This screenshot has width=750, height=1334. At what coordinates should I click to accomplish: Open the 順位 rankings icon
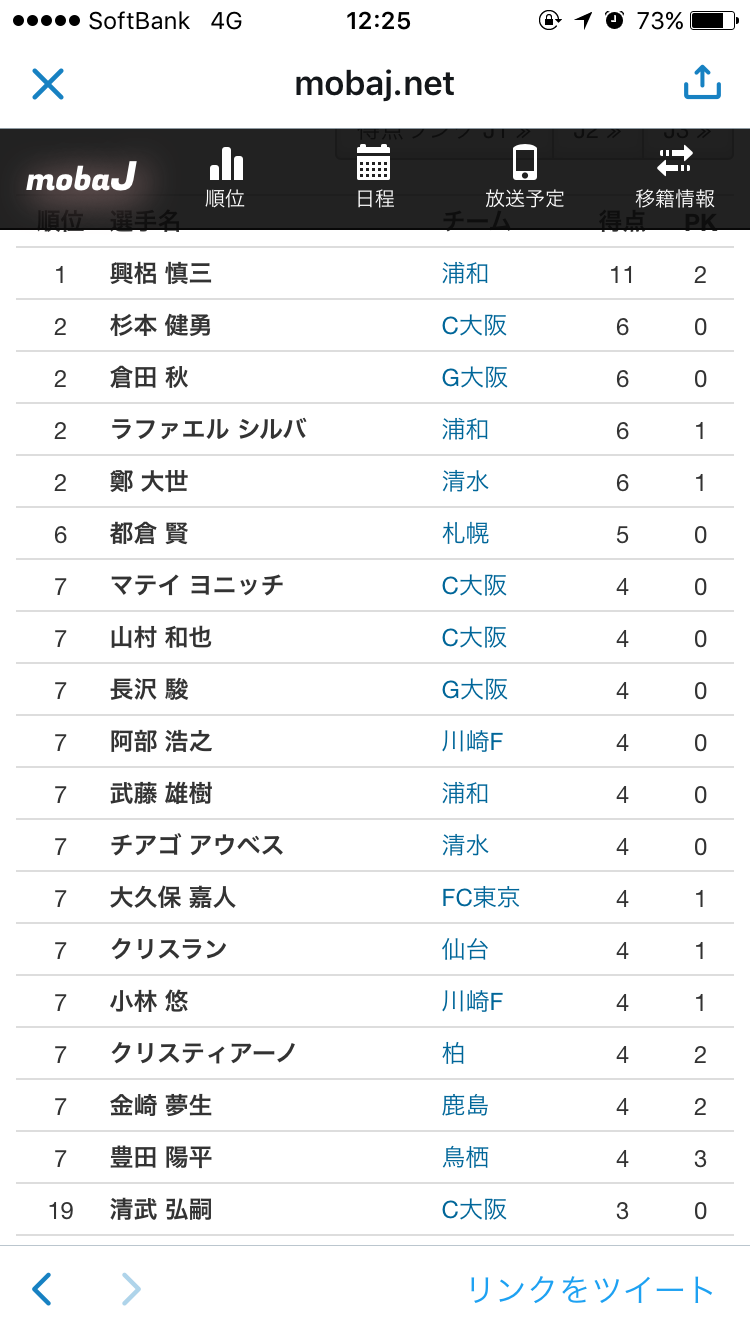point(225,177)
